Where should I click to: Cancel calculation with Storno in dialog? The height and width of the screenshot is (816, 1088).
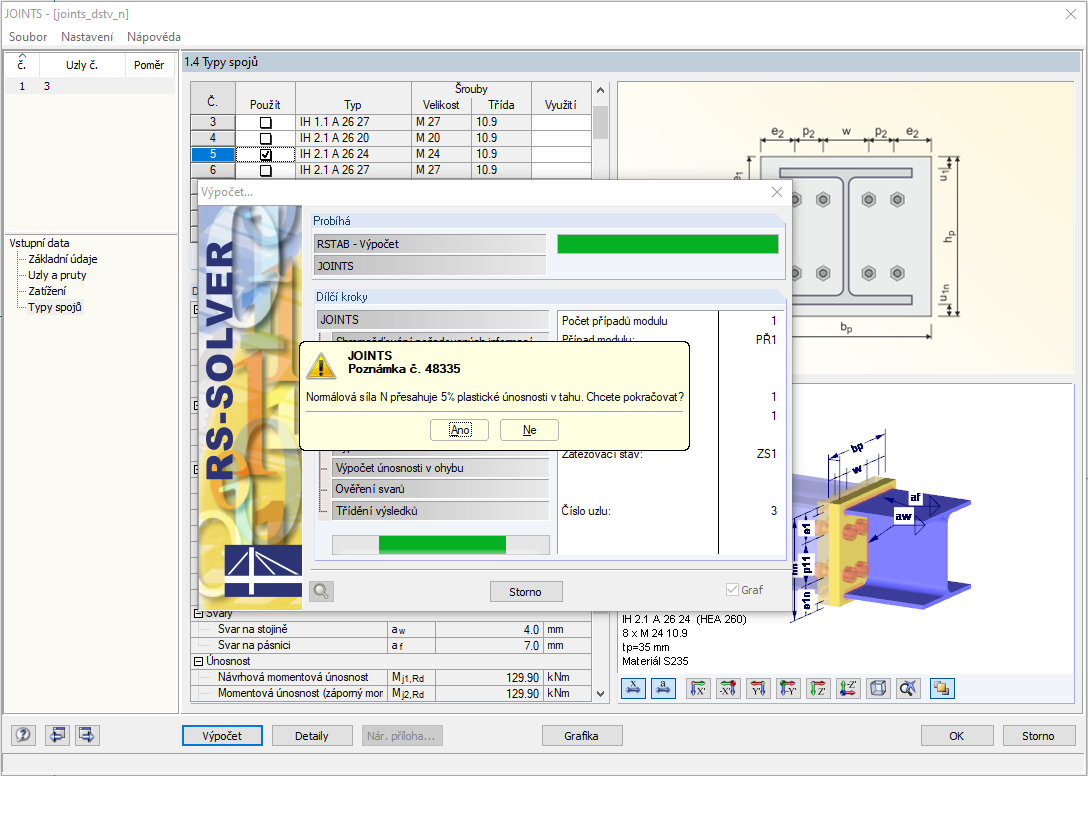(x=526, y=592)
